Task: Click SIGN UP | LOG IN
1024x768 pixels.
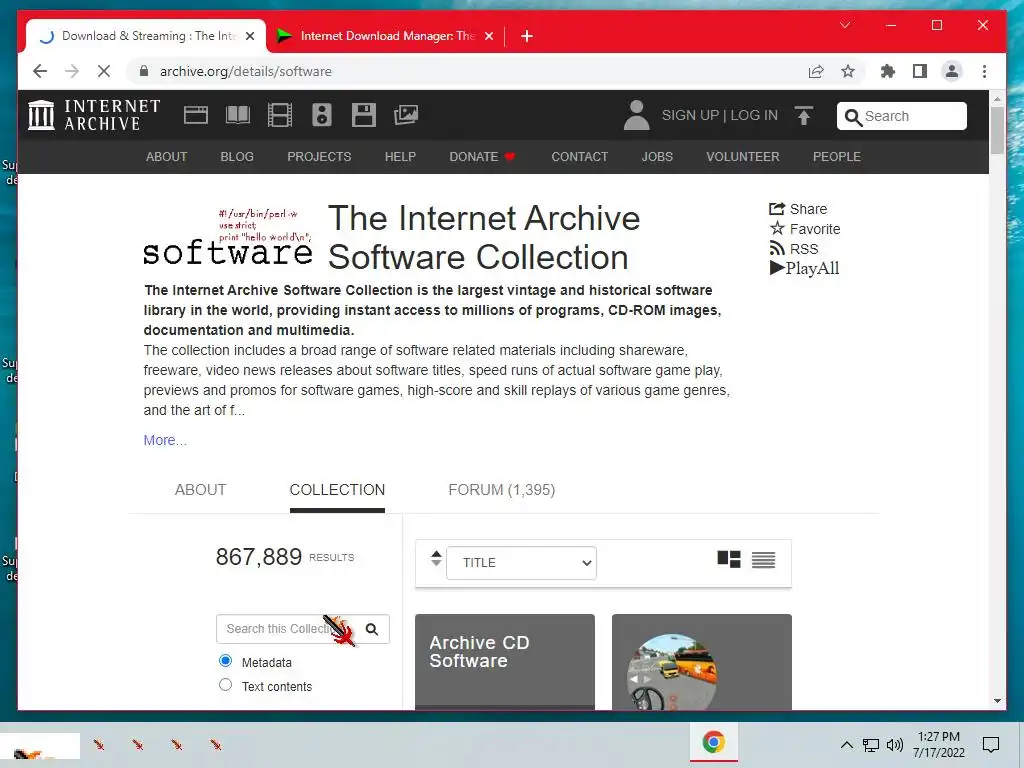Action: click(x=720, y=115)
